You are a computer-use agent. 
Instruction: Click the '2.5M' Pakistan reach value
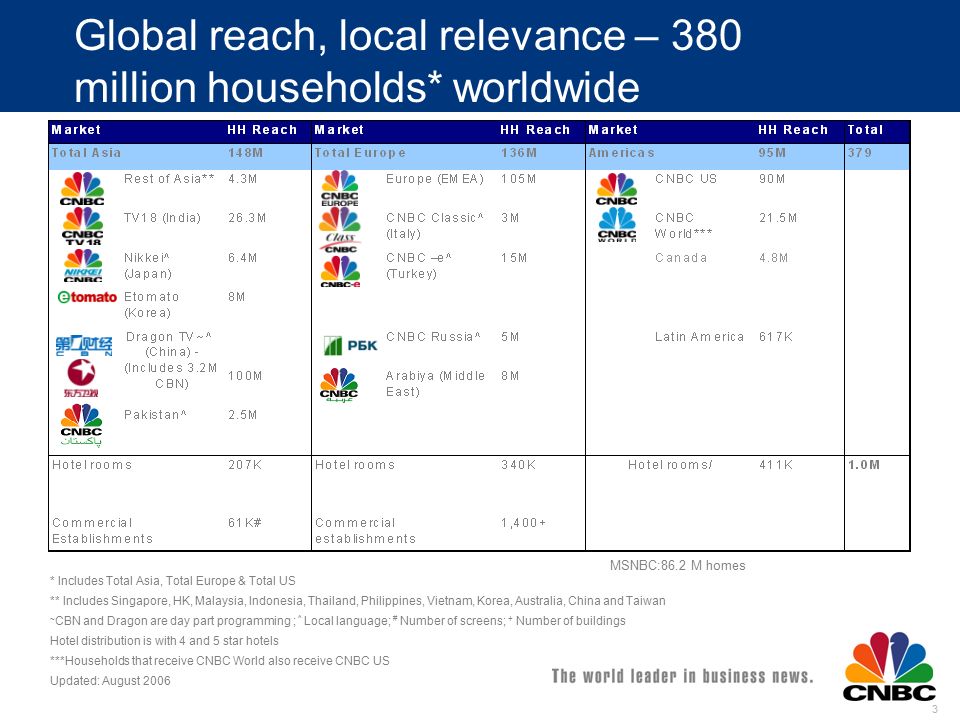click(x=242, y=415)
